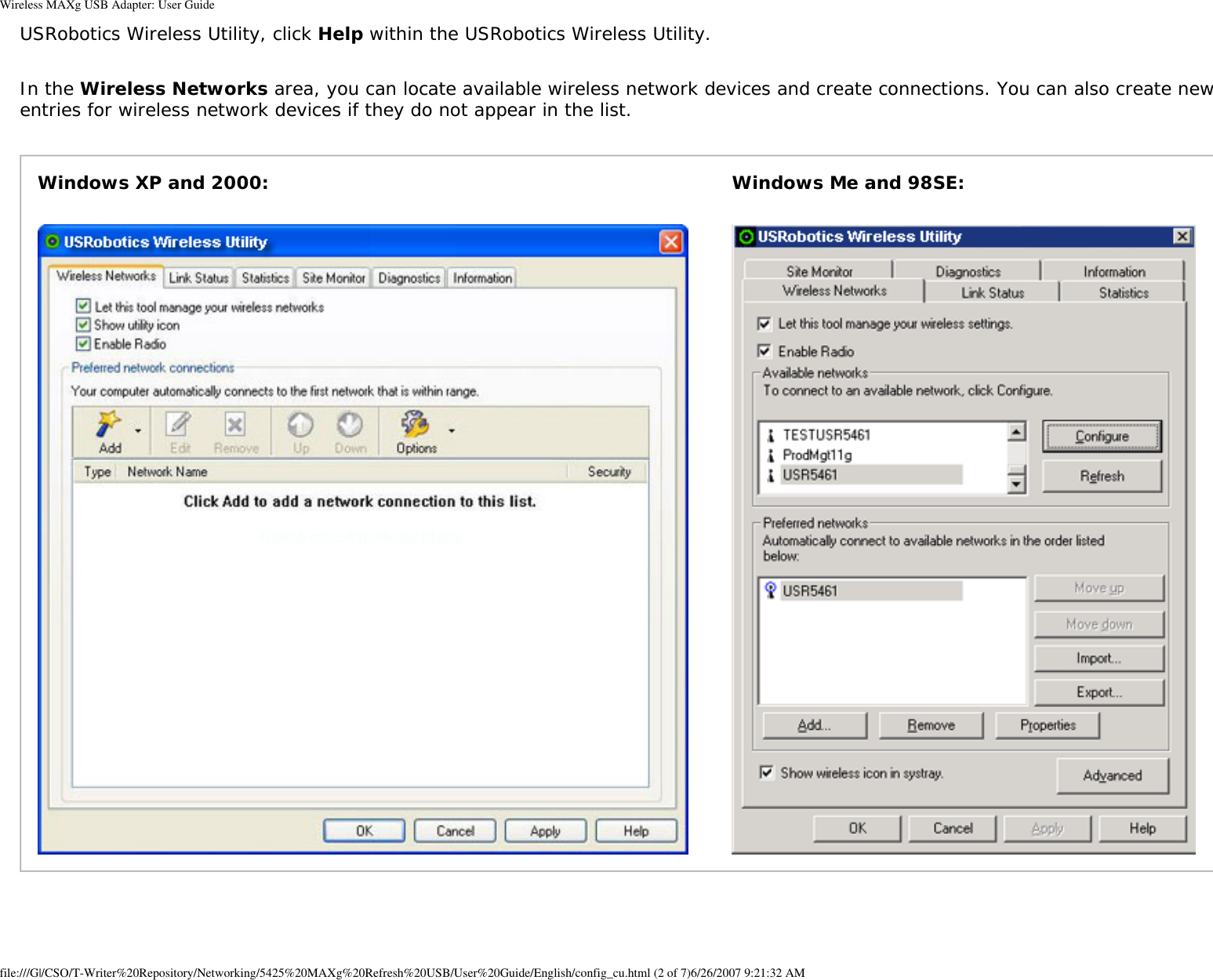Select USR5461 in preferred networks list
The width and height of the screenshot is (1213, 980).
pyautogui.click(x=871, y=591)
